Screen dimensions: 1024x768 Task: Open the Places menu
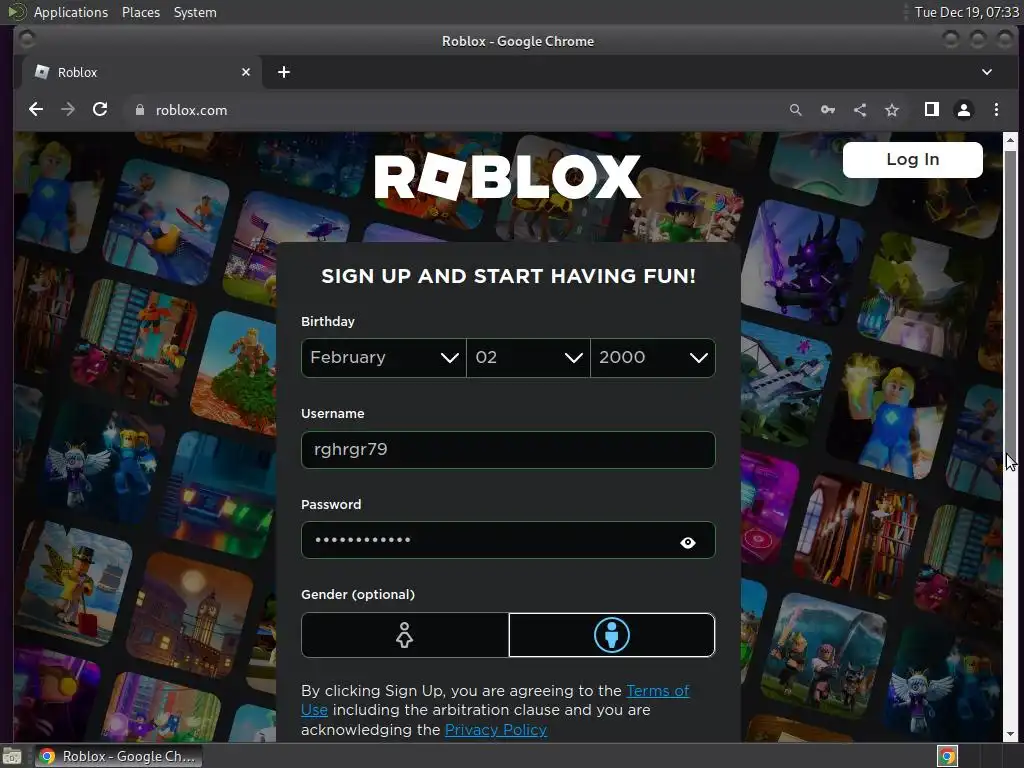click(140, 12)
